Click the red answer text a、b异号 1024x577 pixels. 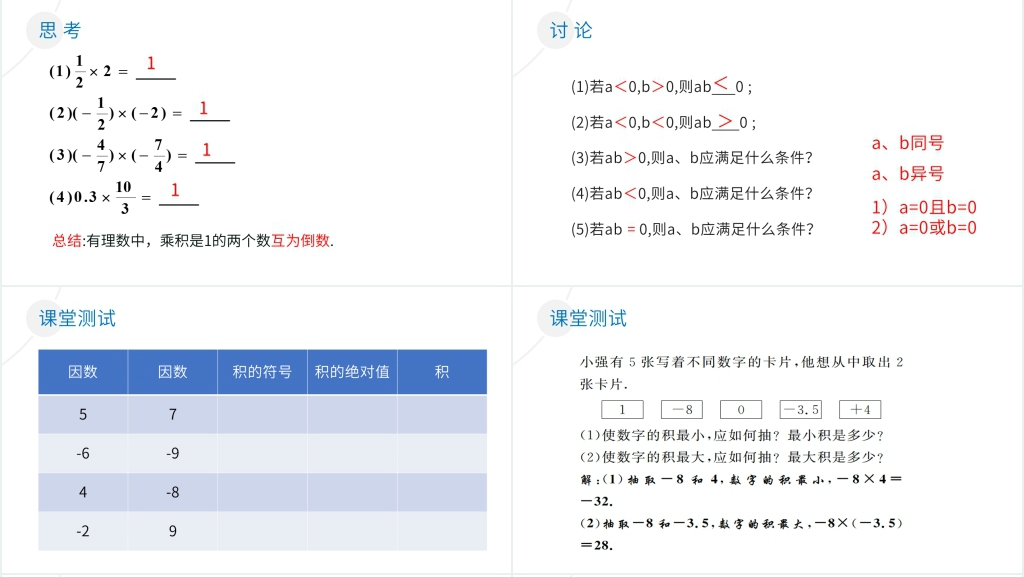(907, 174)
